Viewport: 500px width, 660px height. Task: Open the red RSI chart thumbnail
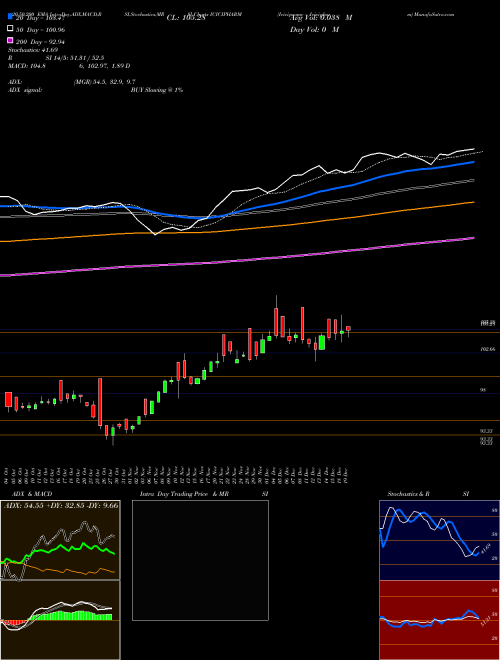(x=439, y=620)
